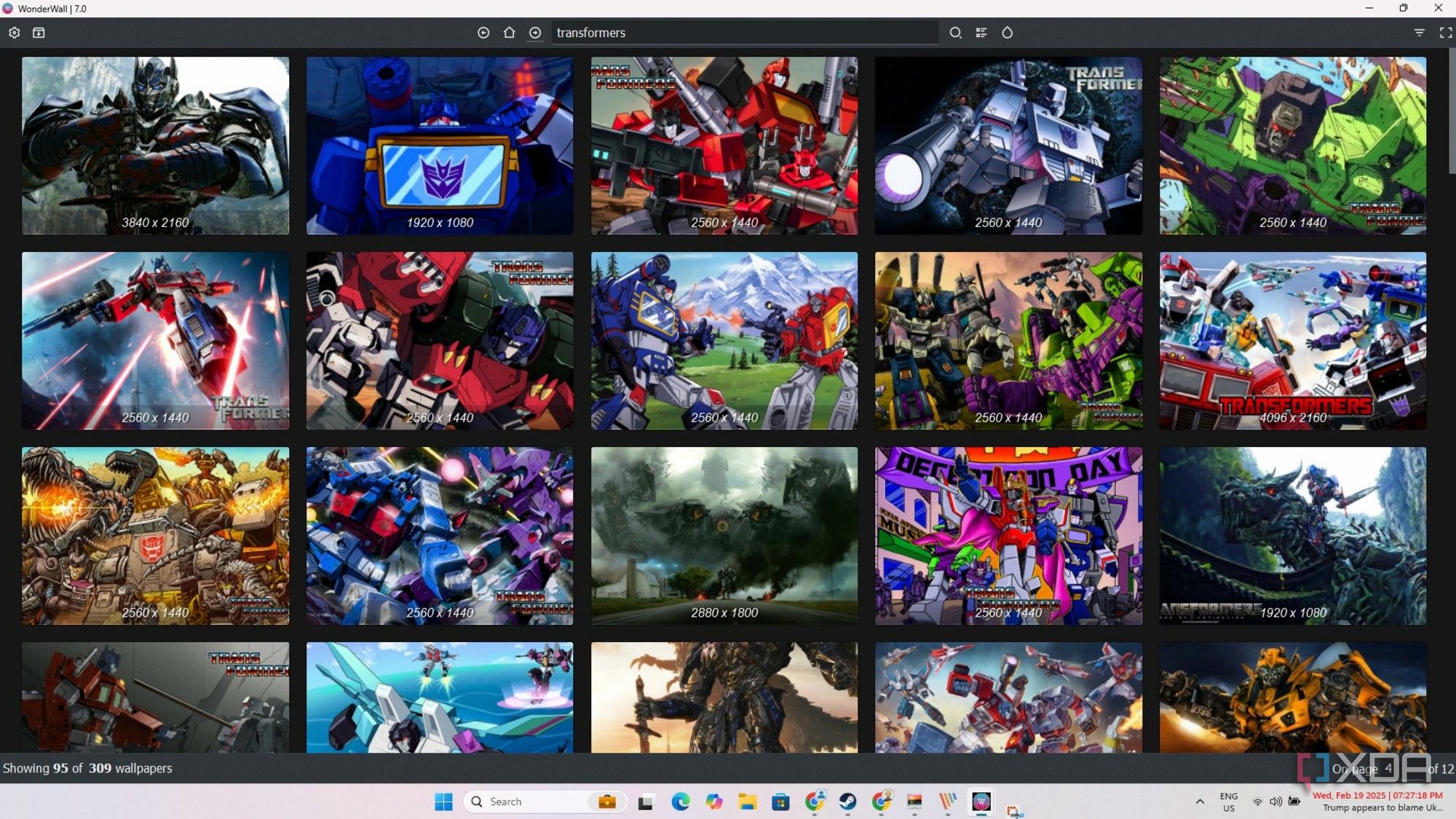Open the Decepticon Day wallpaper
The image size is (1456, 819).
1008,536
